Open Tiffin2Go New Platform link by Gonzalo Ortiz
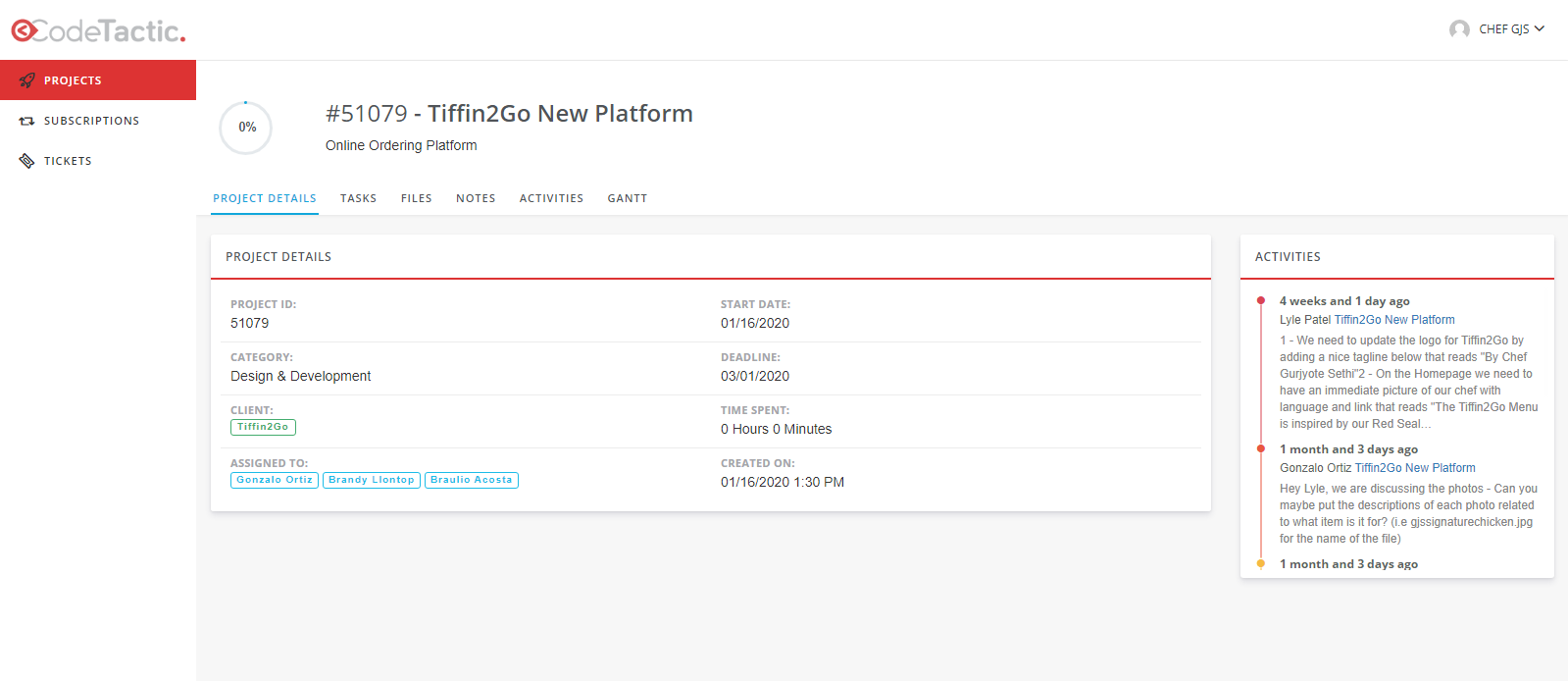Screen dimensions: 1568x681 click(x=1415, y=468)
